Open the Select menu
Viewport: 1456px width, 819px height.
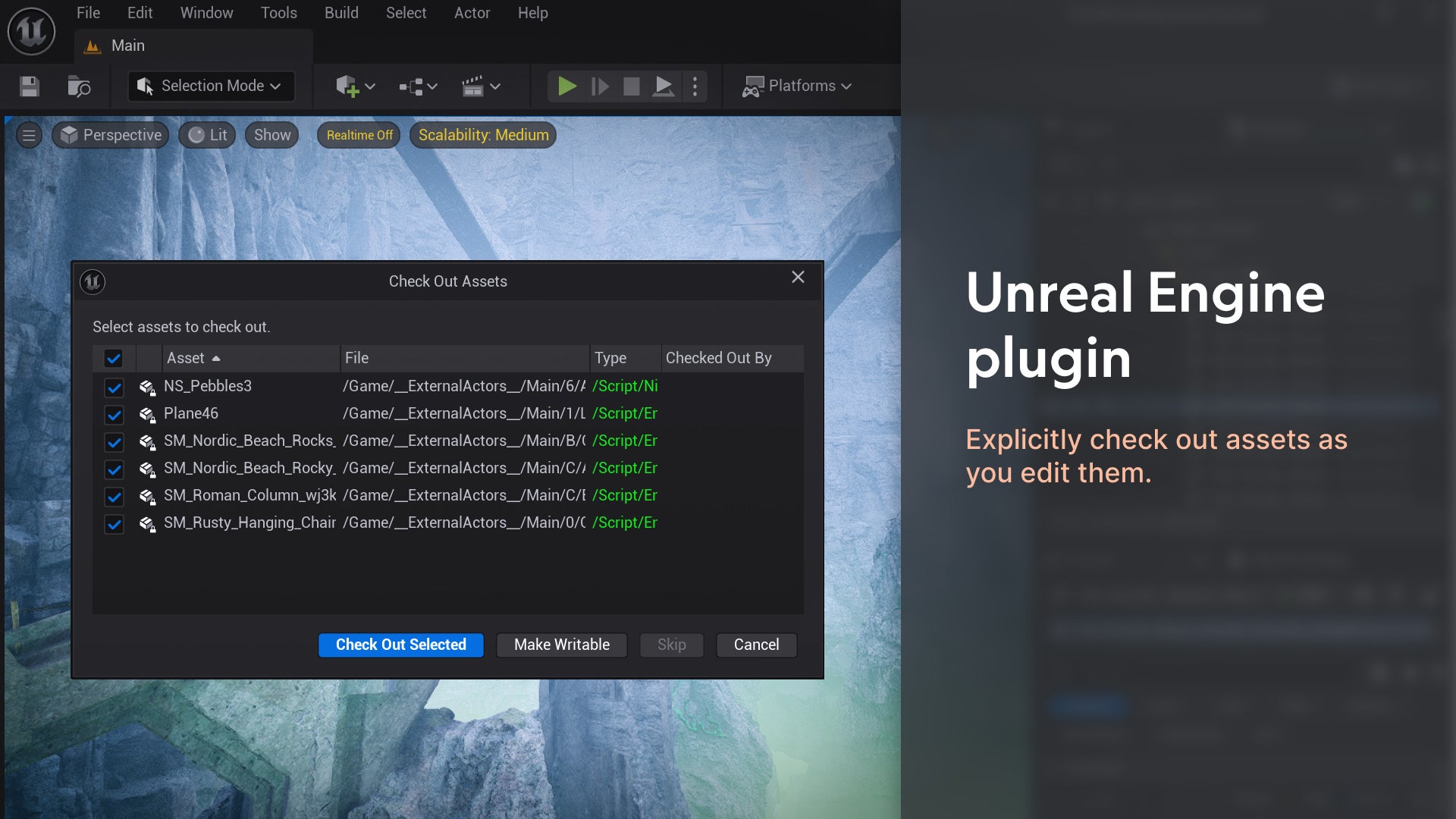pyautogui.click(x=406, y=13)
